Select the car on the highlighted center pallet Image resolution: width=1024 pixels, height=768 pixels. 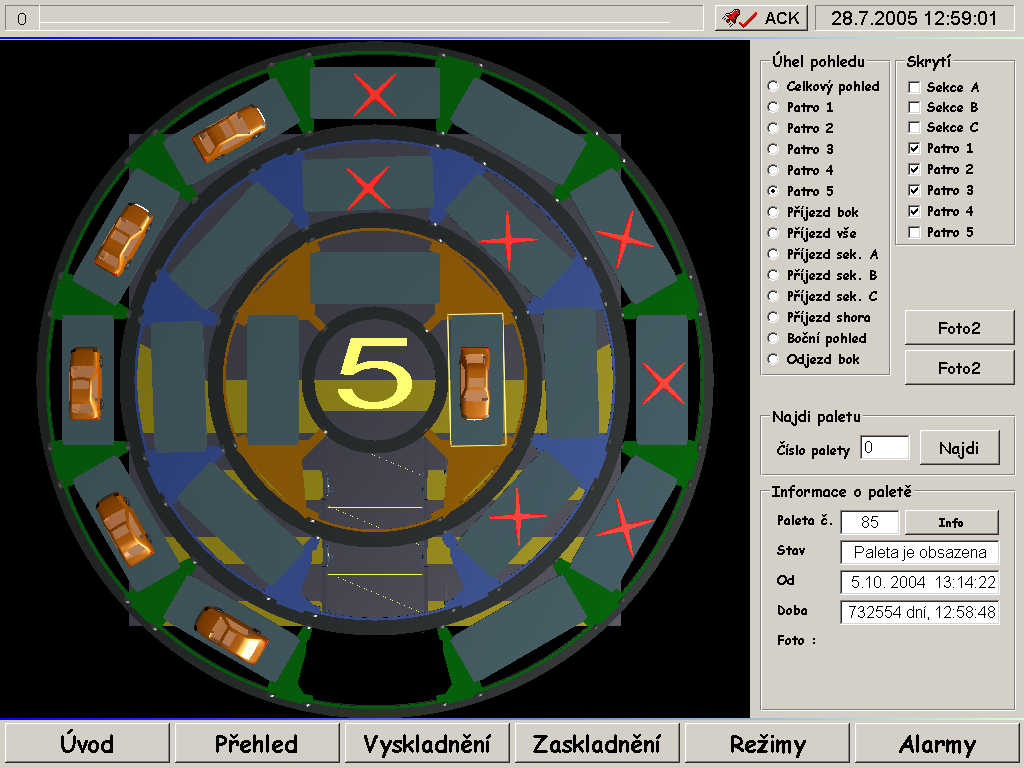(475, 382)
